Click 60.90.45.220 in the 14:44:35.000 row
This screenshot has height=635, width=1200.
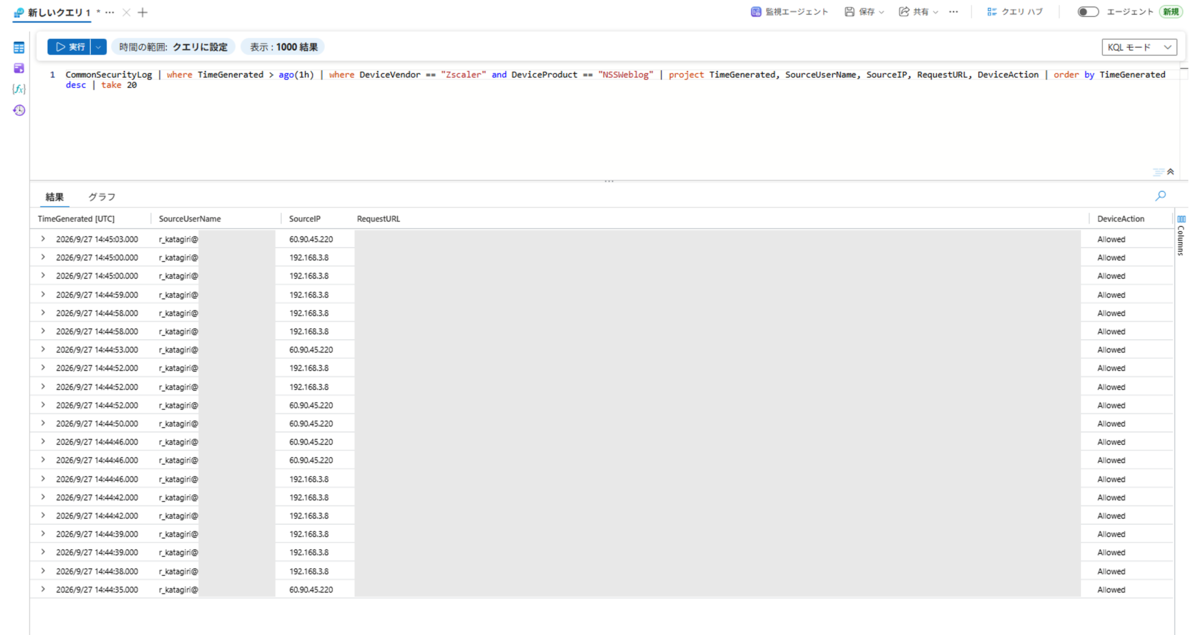[x=311, y=590]
